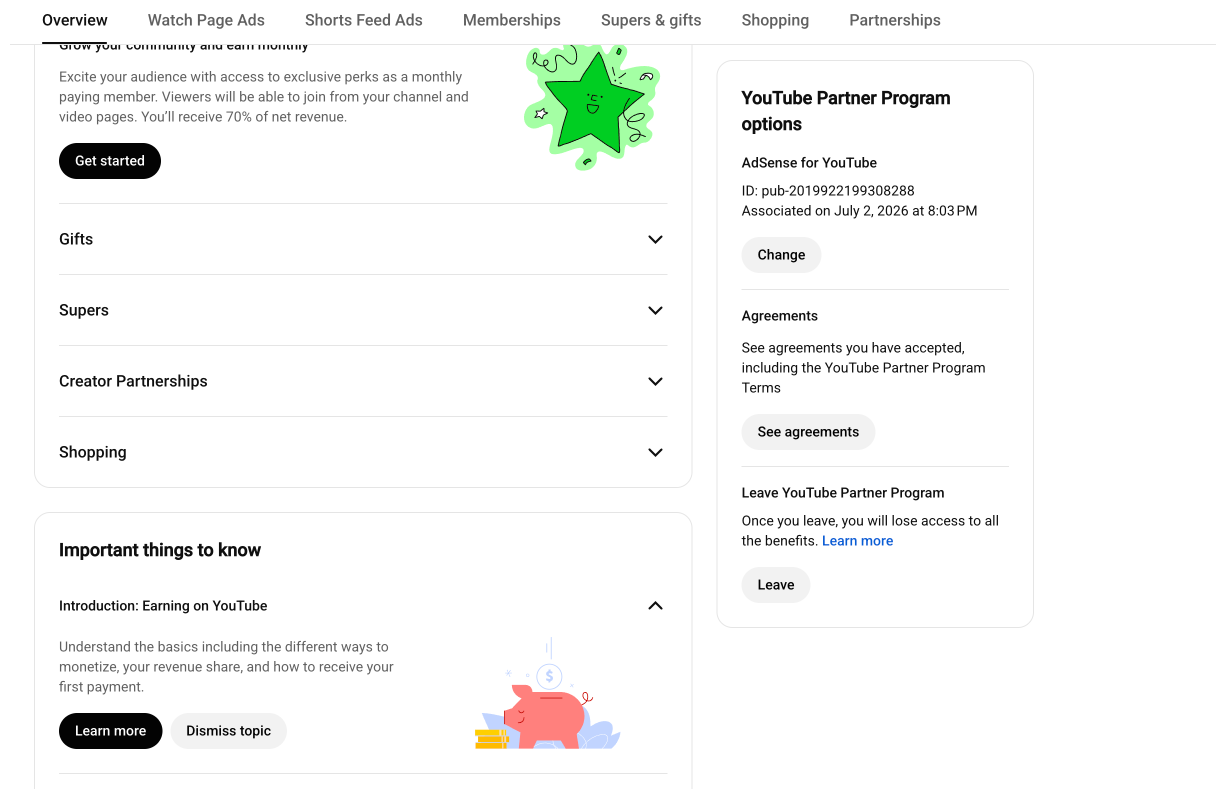Switch to Watch Page Ads tab
The width and height of the screenshot is (1216, 789).
pyautogui.click(x=206, y=20)
